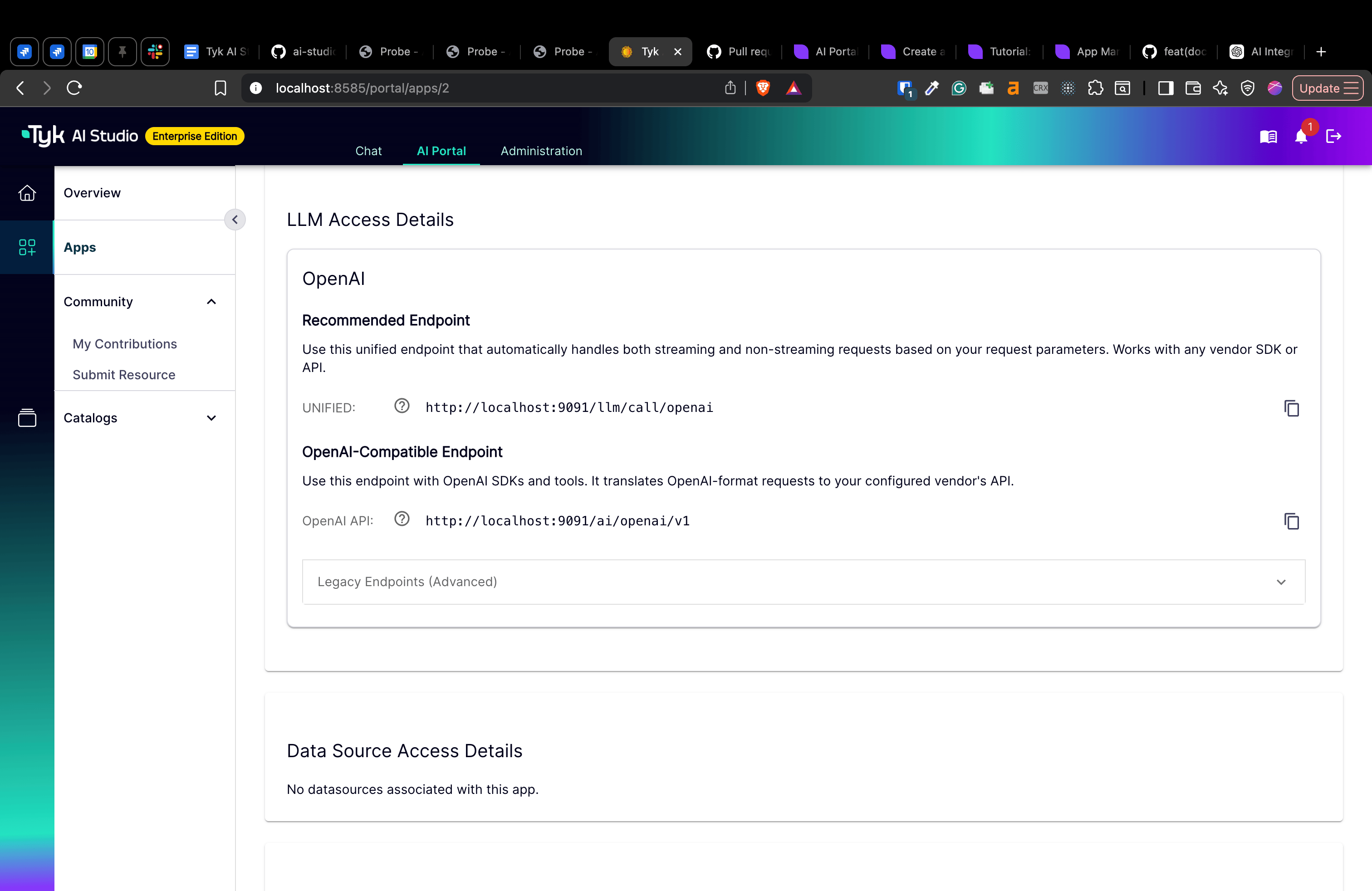Click the unified endpoint URL text
Image resolution: width=1372 pixels, height=891 pixels.
(x=569, y=407)
